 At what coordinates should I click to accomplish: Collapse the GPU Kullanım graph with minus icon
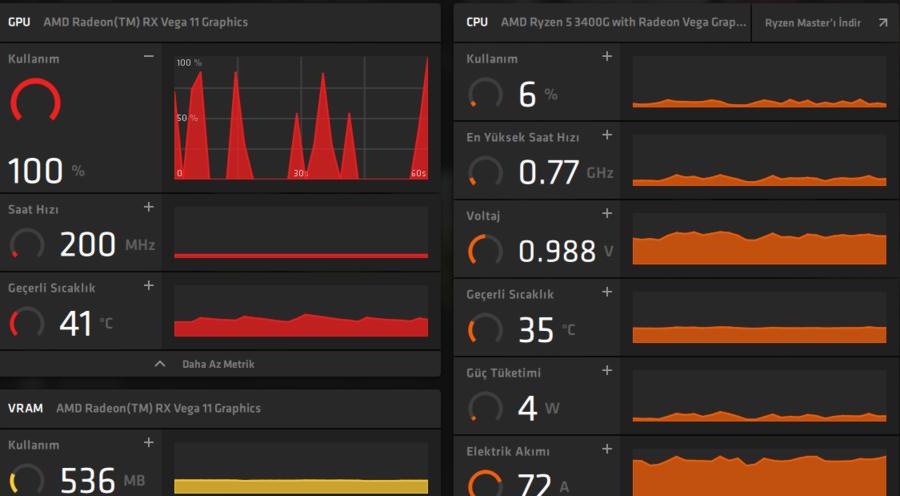point(149,57)
